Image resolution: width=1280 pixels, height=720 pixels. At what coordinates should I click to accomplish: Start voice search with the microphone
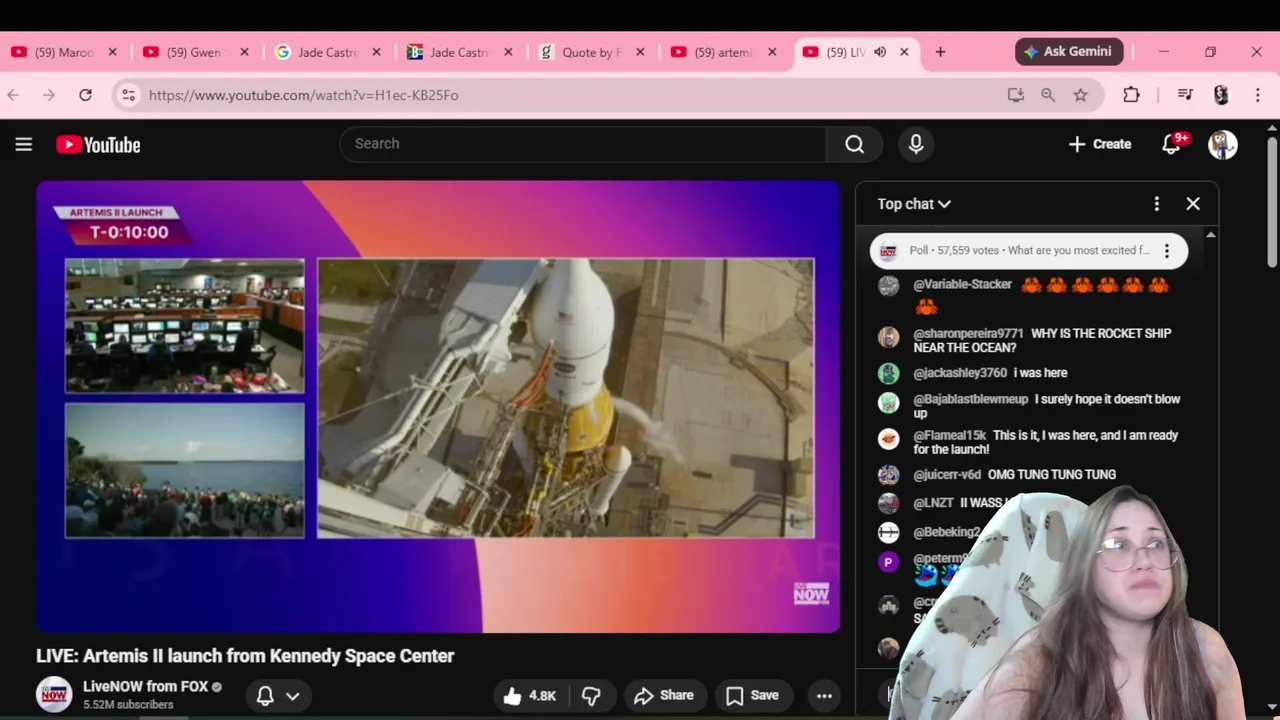pos(916,144)
